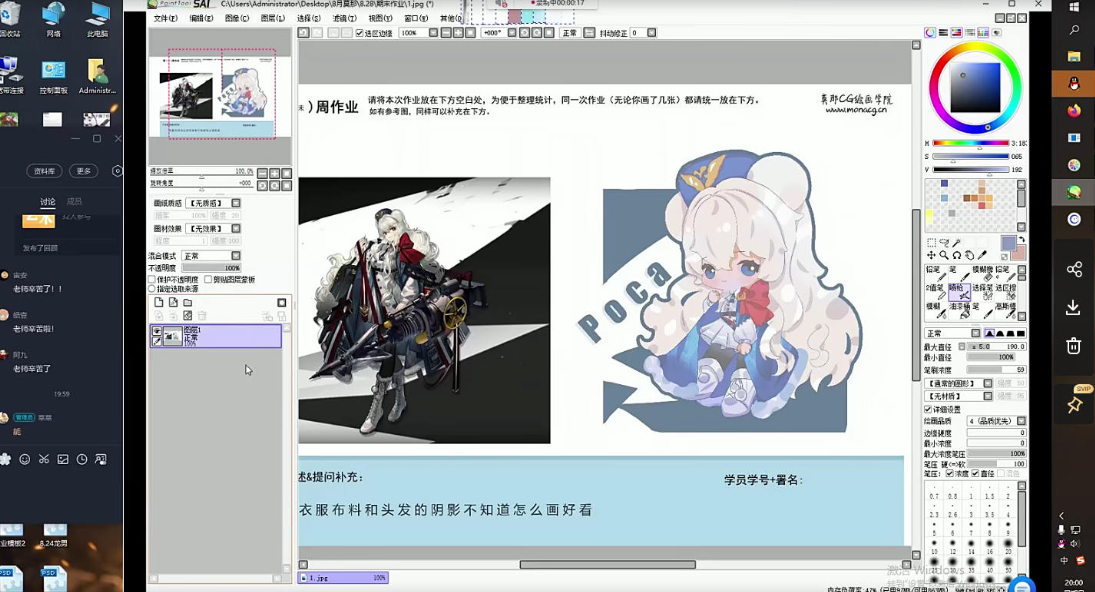Open the 绘画品质 quality dropdown
Screen dimensions: 1095x592
[1021, 421]
